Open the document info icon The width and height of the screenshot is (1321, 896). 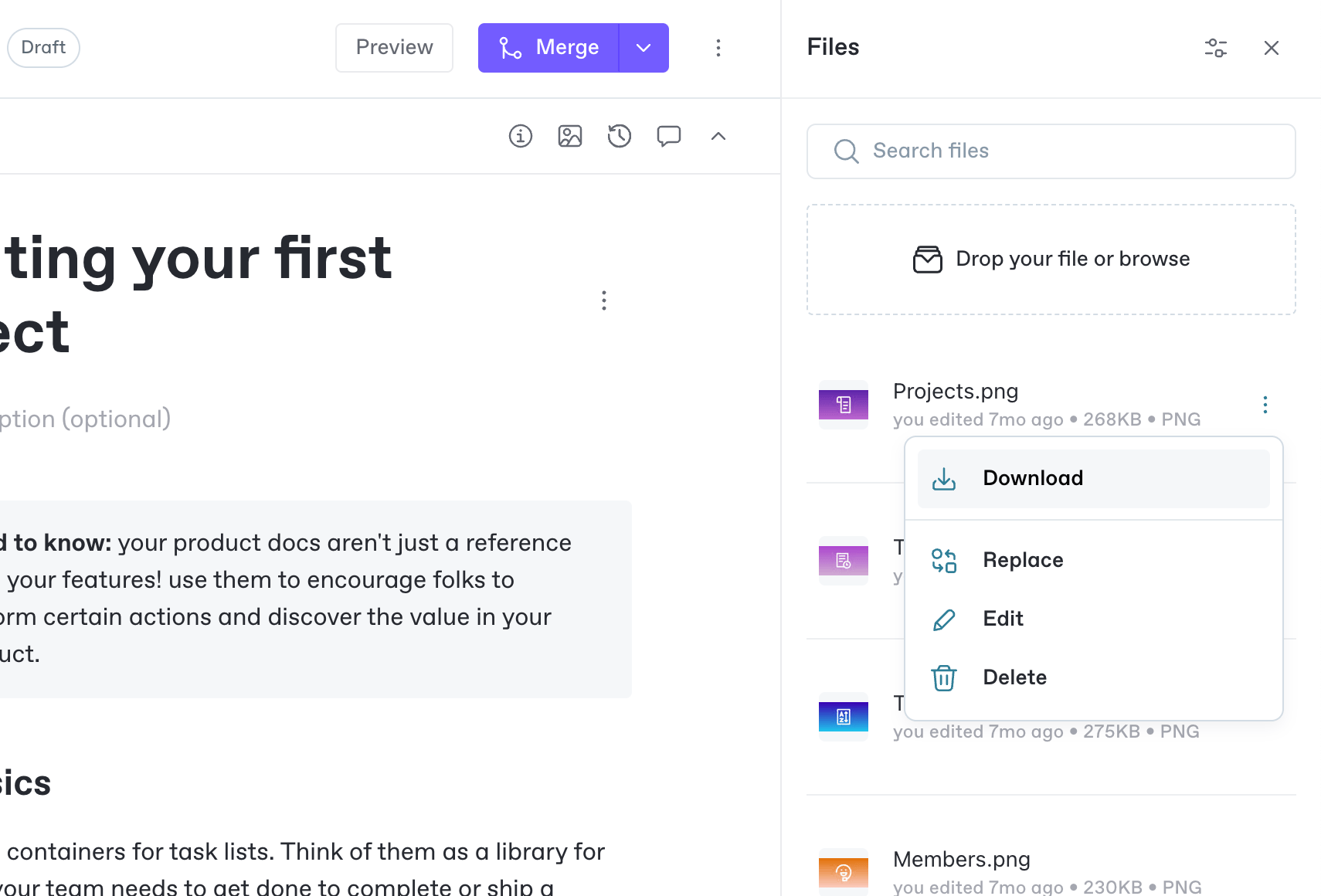(x=521, y=136)
